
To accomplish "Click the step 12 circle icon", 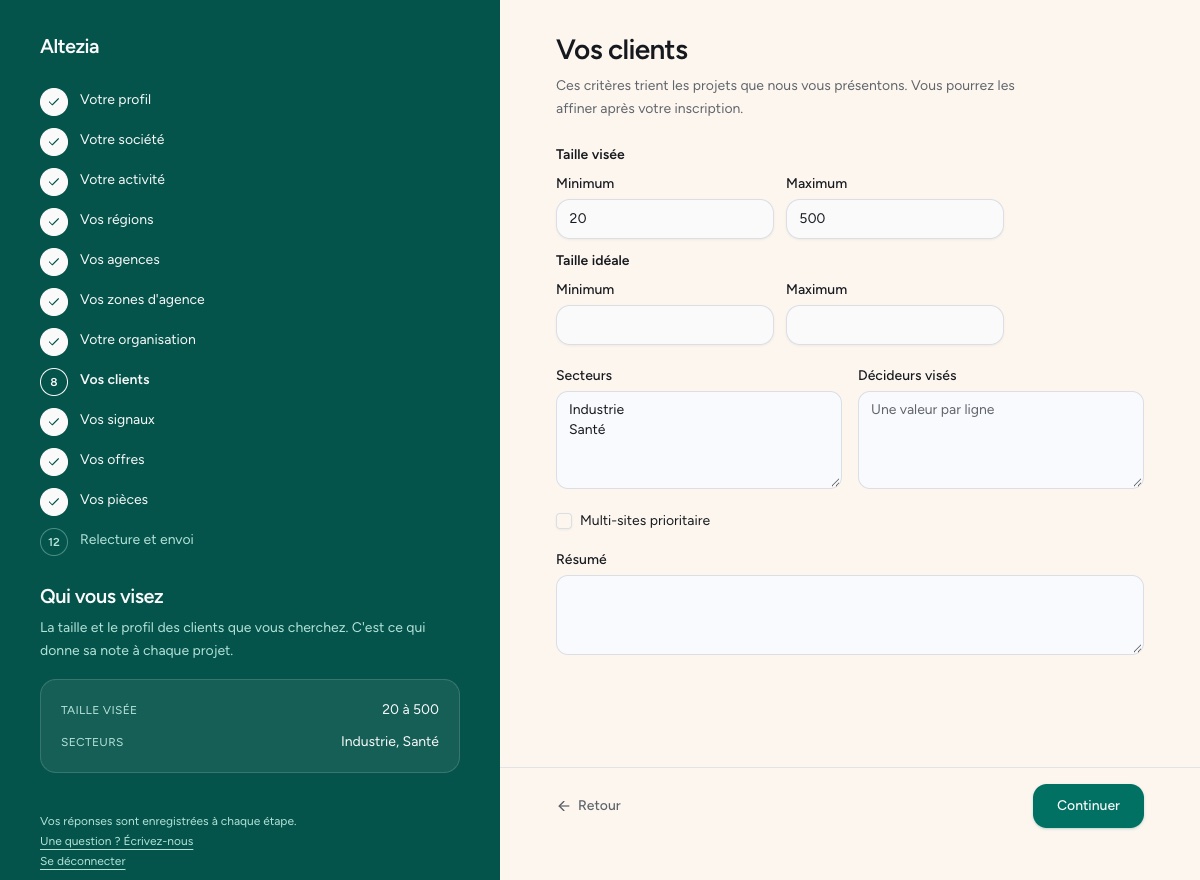I will click(54, 542).
